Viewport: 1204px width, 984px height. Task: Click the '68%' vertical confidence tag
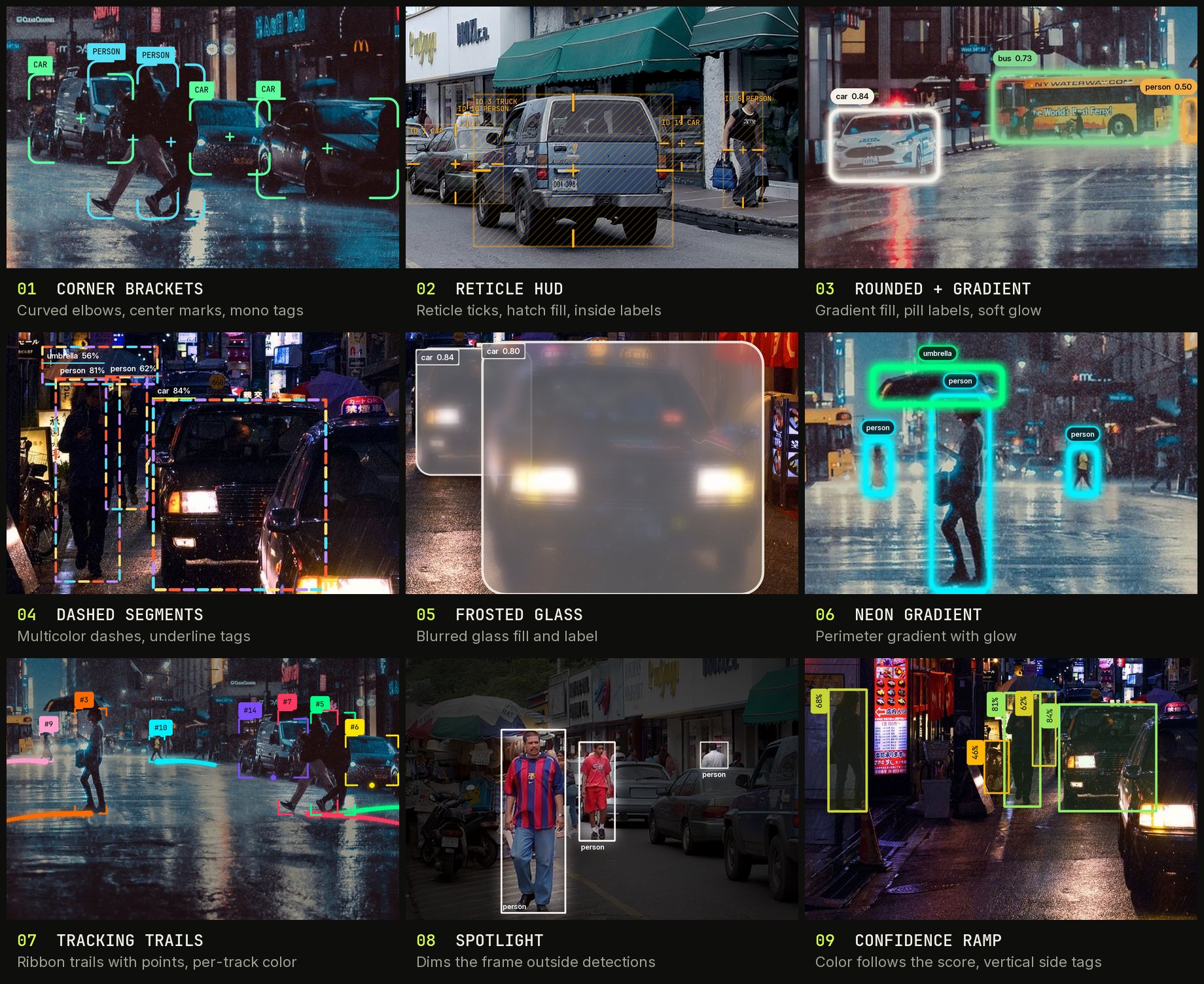819,702
